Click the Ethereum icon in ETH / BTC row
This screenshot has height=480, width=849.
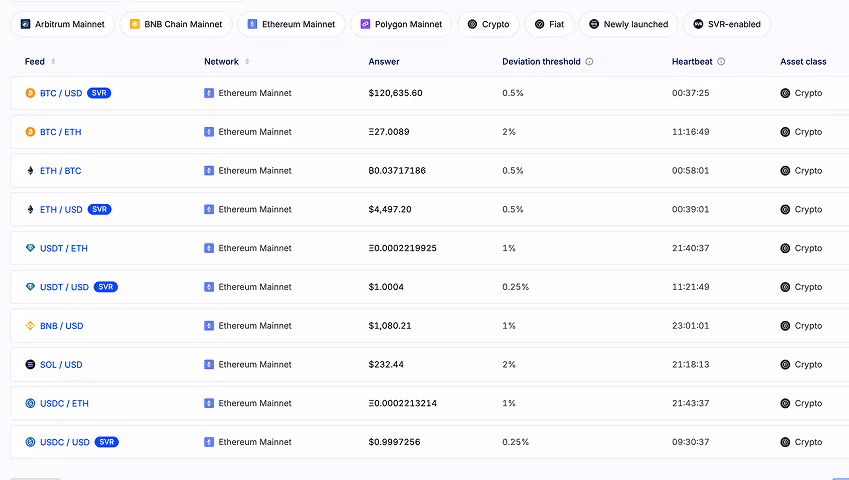[x=30, y=171]
